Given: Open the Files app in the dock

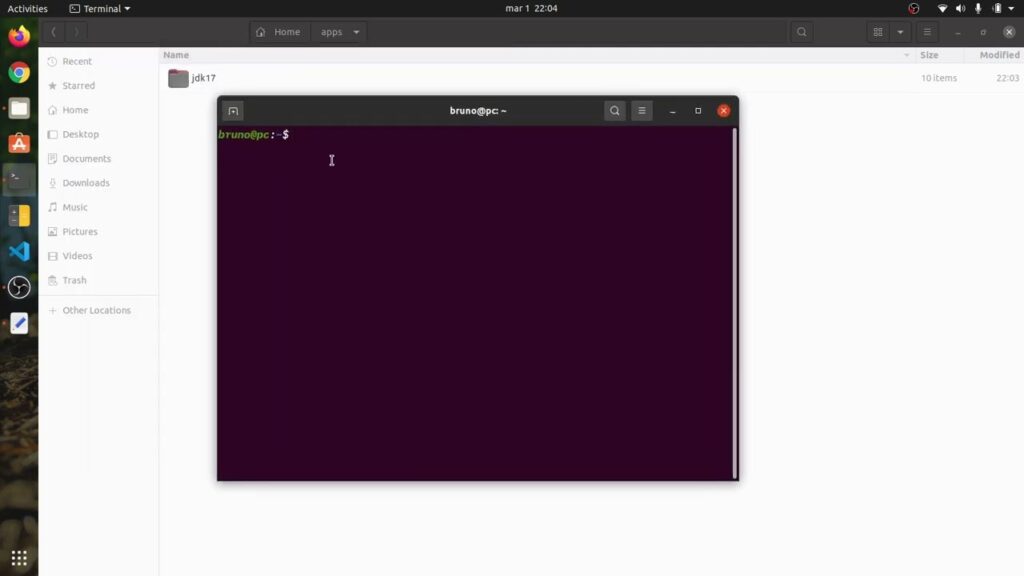Looking at the screenshot, I should click(x=19, y=108).
